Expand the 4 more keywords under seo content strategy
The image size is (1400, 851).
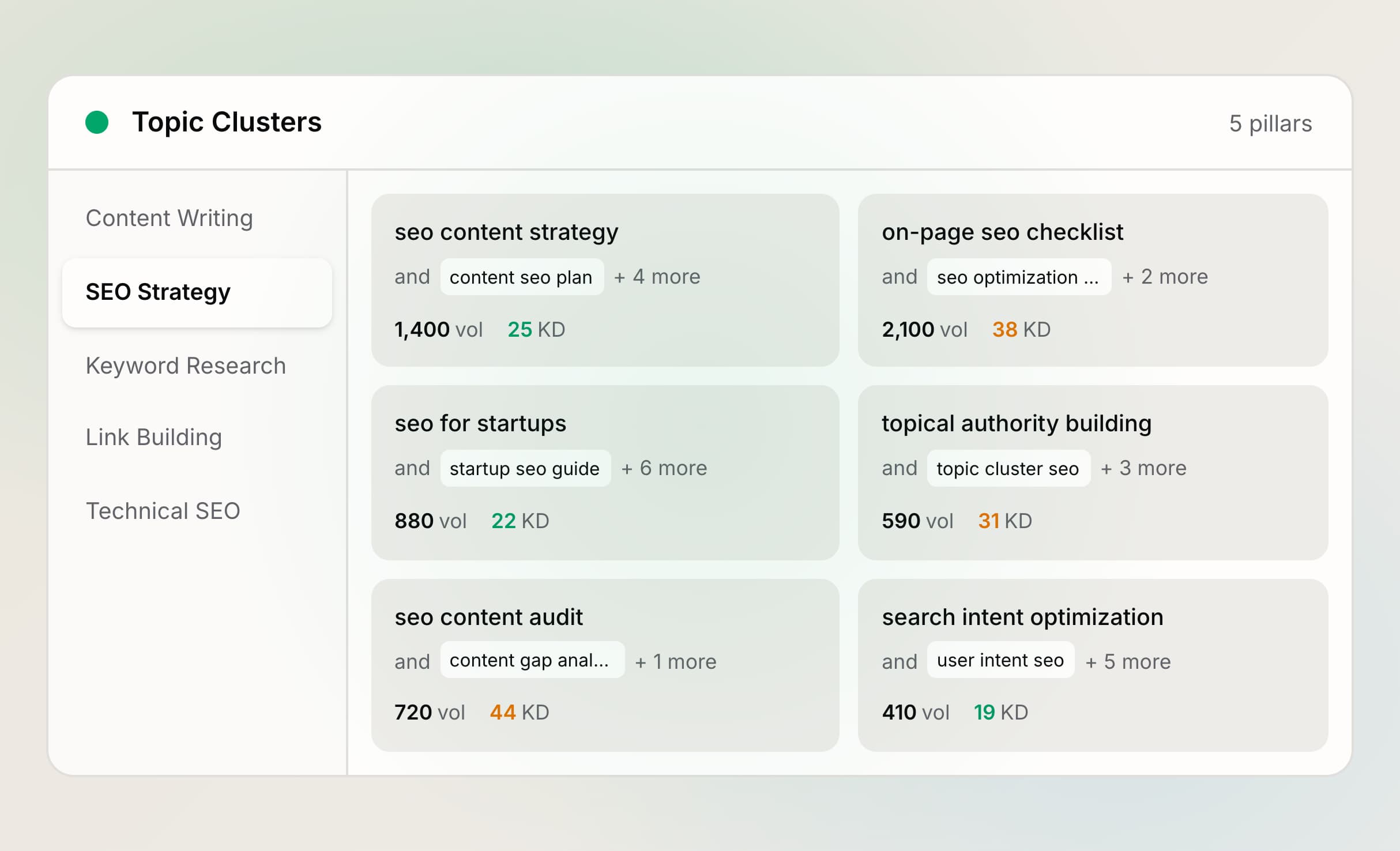(x=657, y=277)
